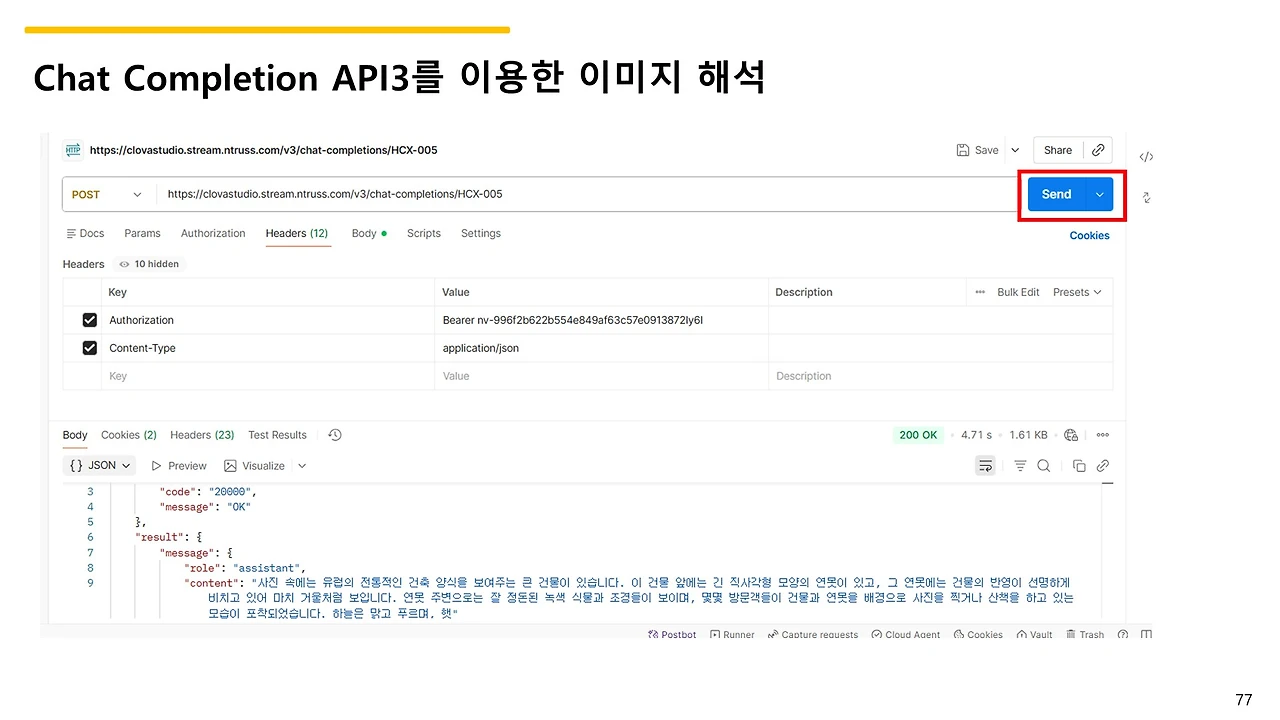Click the HTTP request icon beside the title

click(x=72, y=150)
